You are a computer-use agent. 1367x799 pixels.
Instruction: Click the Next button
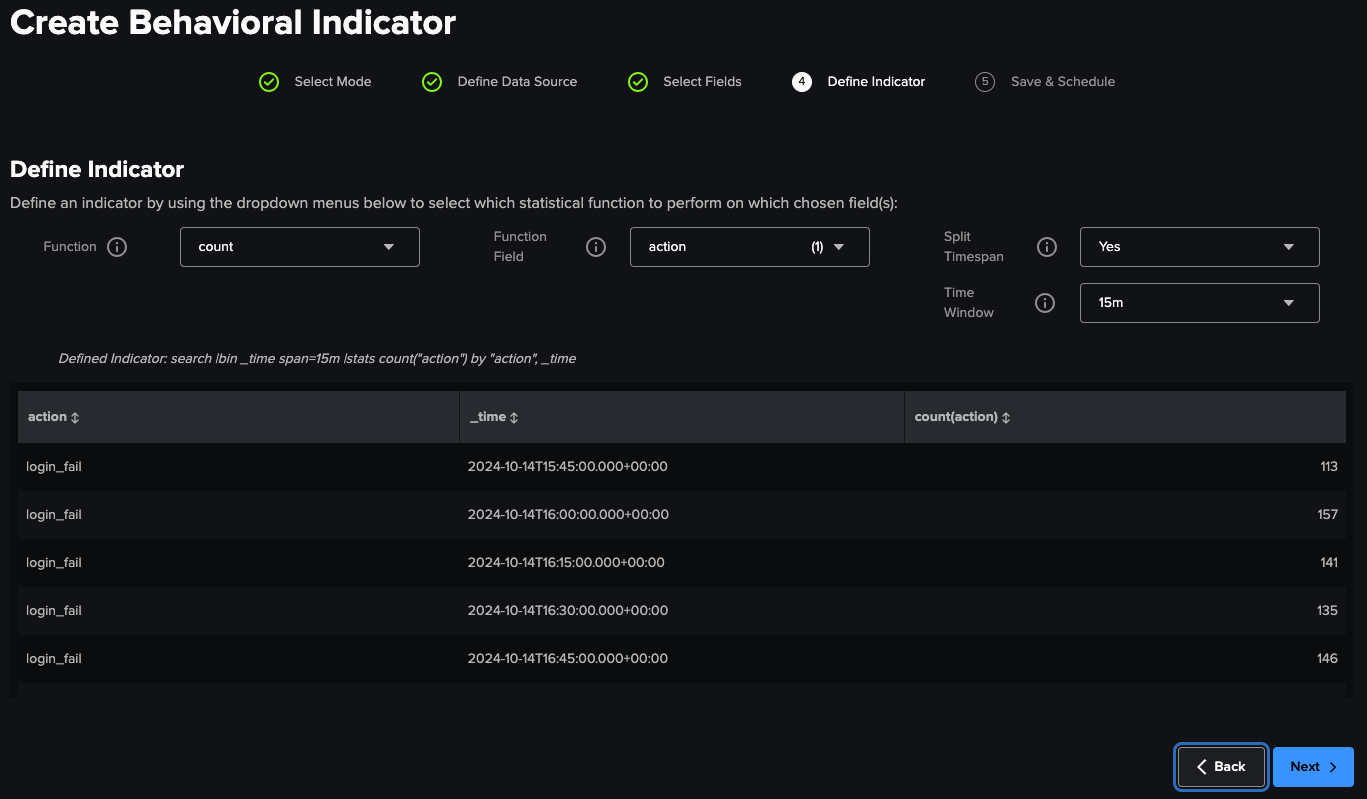pyautogui.click(x=1312, y=767)
